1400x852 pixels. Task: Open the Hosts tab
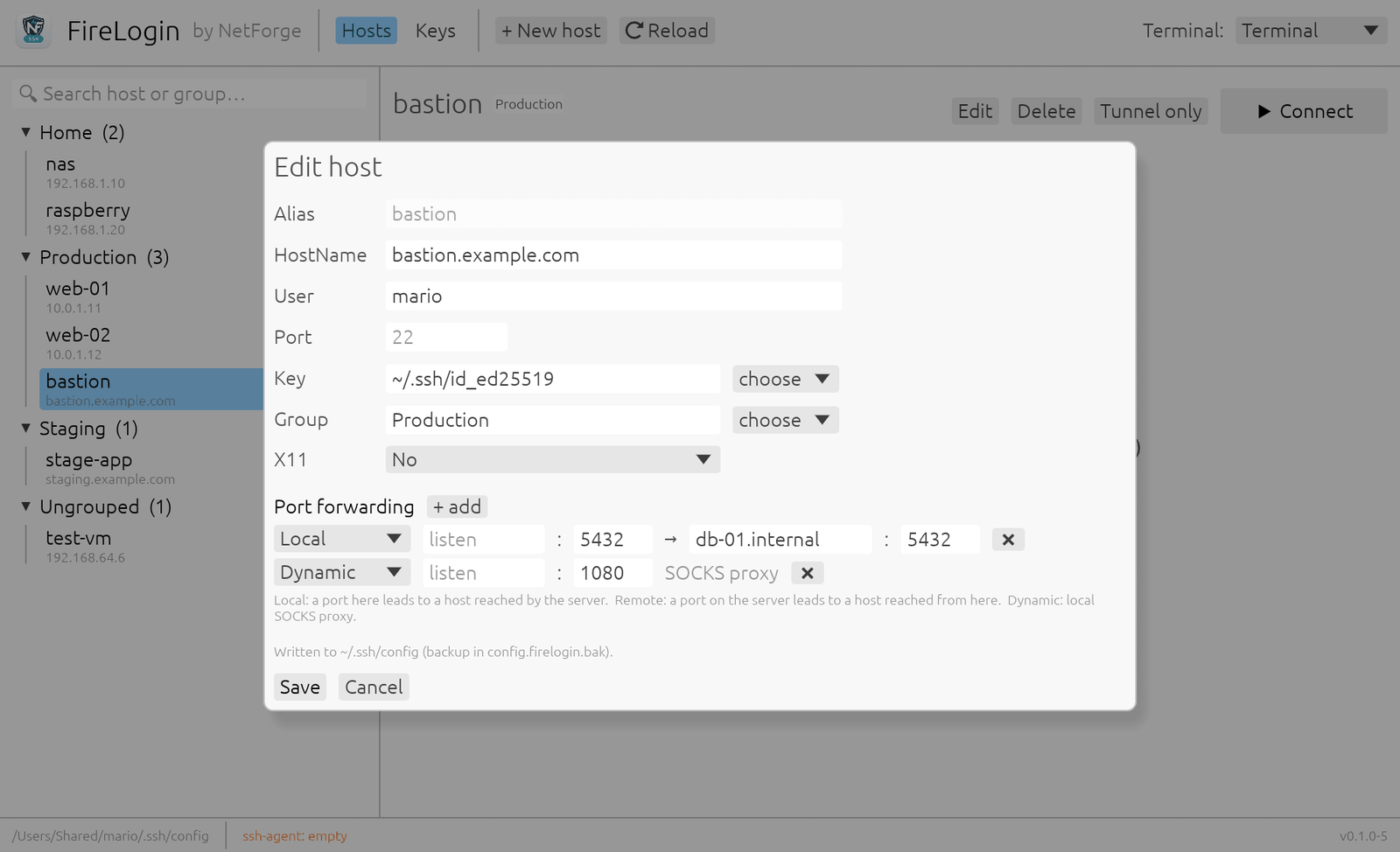tap(366, 31)
